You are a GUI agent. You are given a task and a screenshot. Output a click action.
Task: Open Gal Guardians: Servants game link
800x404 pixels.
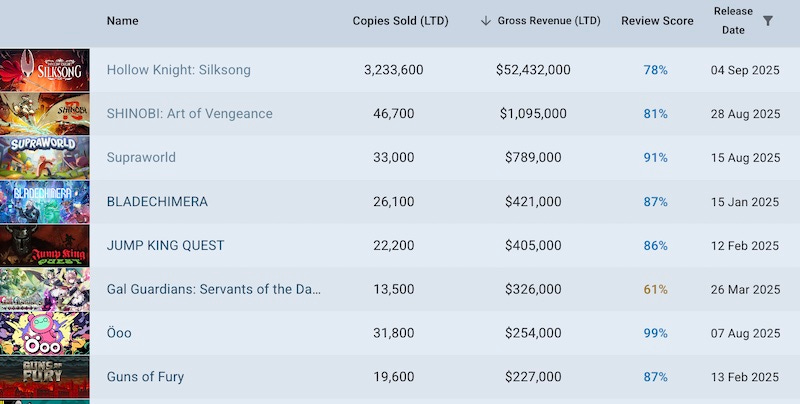tap(214, 290)
